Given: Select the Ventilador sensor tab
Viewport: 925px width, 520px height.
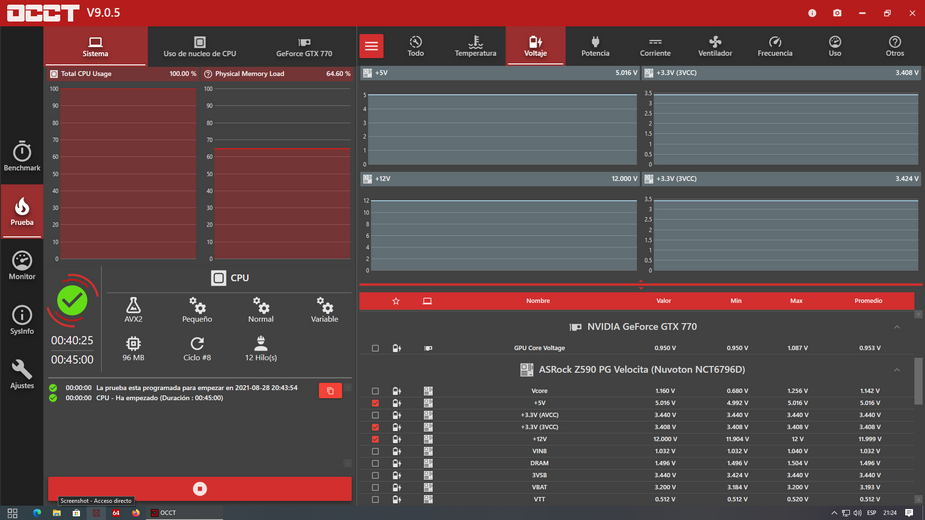Looking at the screenshot, I should [x=715, y=46].
